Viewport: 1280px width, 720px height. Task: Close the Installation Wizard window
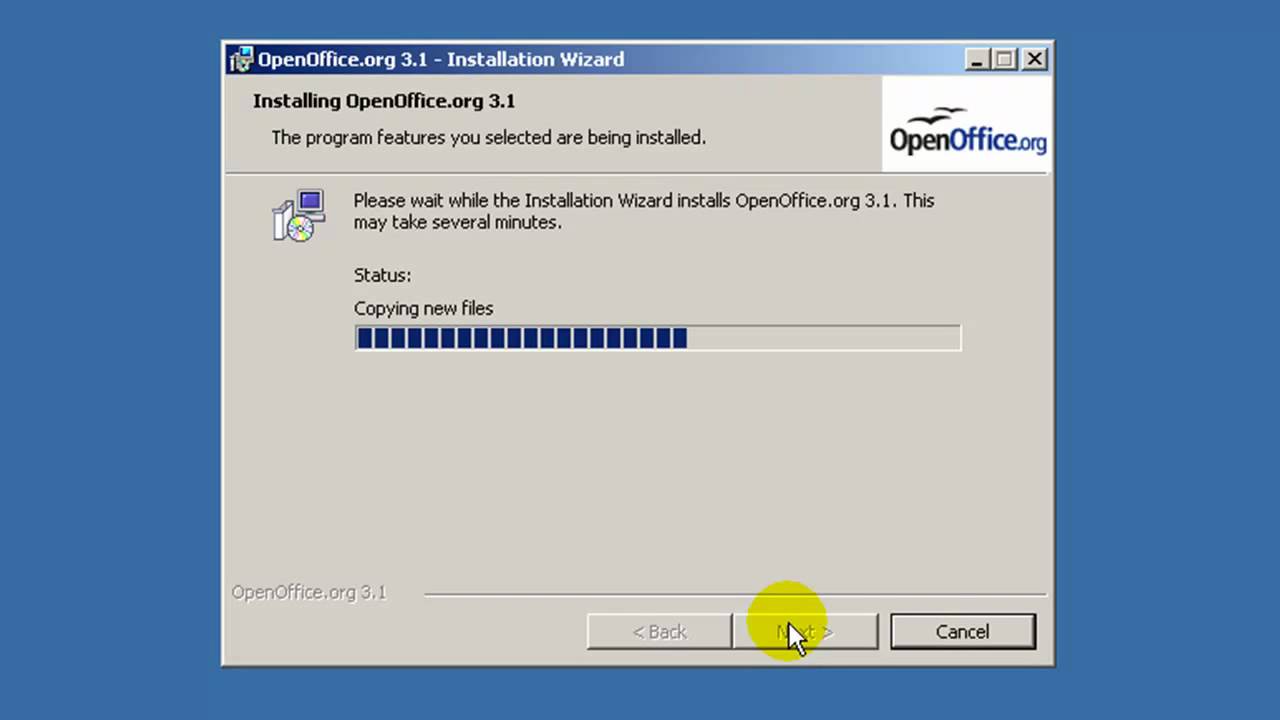click(1035, 60)
